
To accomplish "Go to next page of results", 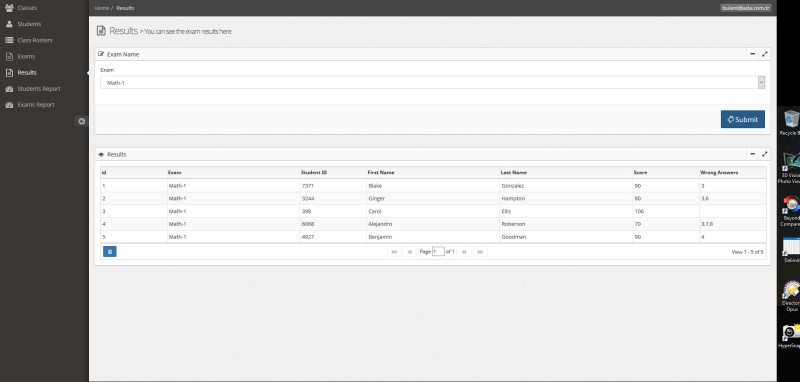I will 464,251.
